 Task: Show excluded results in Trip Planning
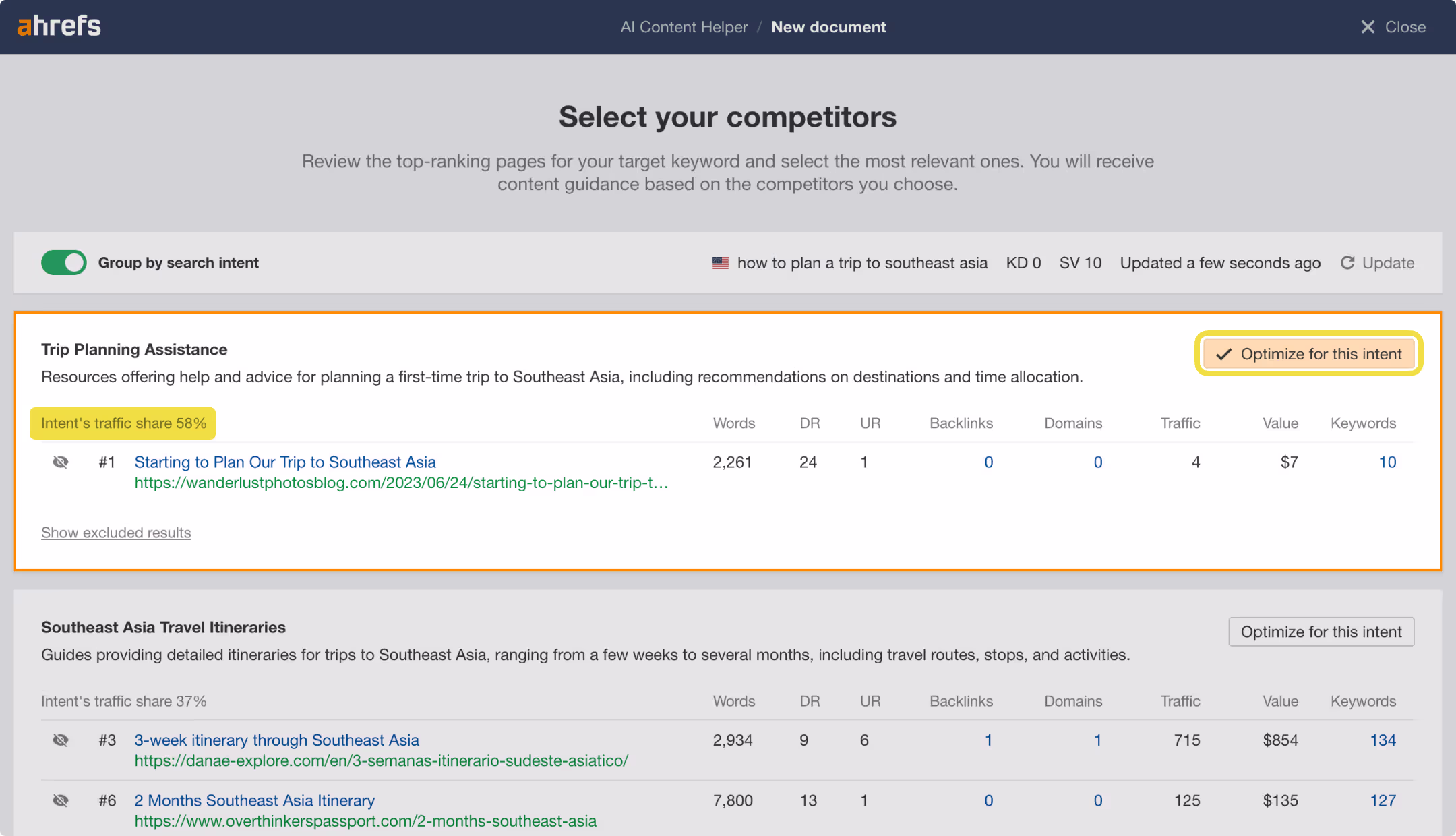(116, 533)
